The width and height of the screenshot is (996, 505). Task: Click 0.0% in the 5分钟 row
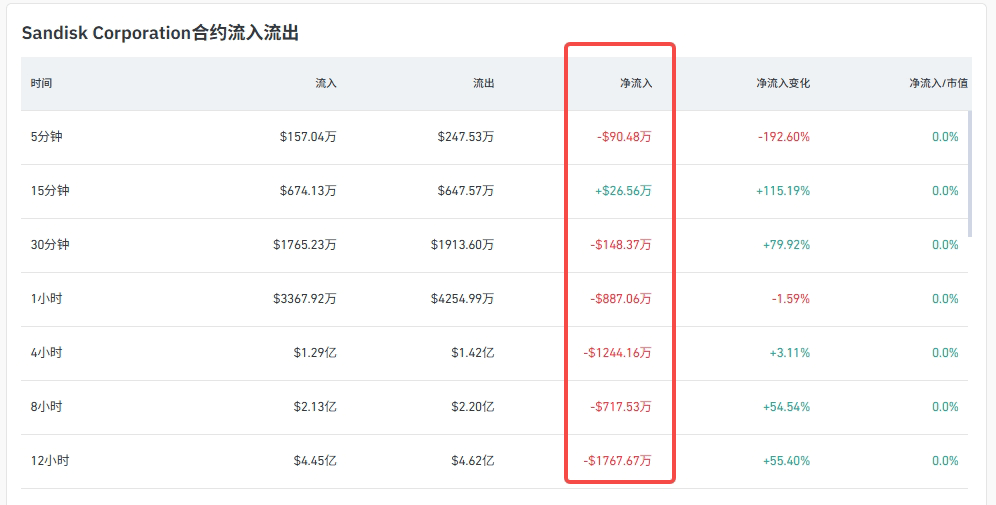[945, 137]
